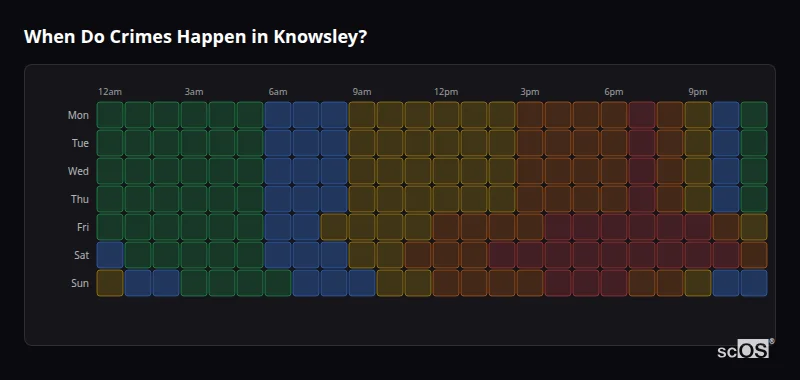Choose the Friday 11pm yellow cell
This screenshot has width=800, height=380.
click(x=754, y=227)
